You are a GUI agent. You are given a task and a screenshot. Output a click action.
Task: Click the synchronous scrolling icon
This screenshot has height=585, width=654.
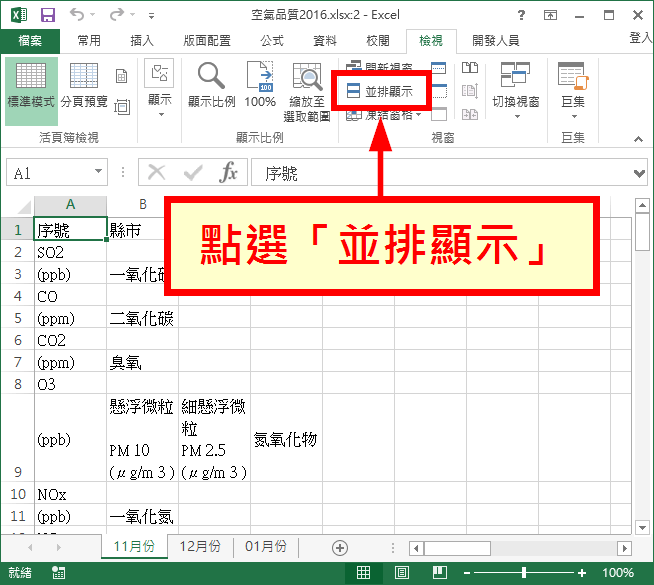(470, 91)
